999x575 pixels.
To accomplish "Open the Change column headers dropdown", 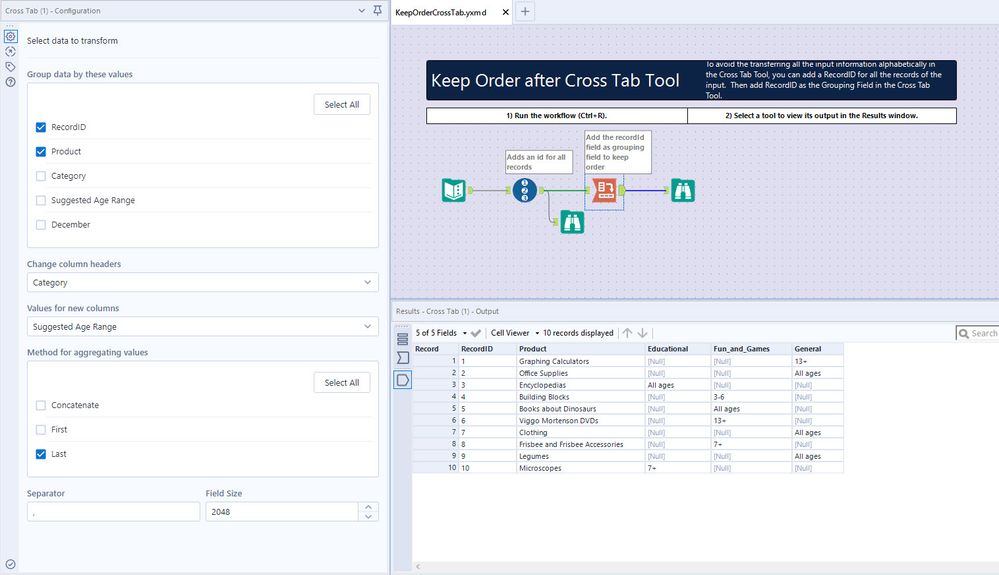I will click(202, 283).
